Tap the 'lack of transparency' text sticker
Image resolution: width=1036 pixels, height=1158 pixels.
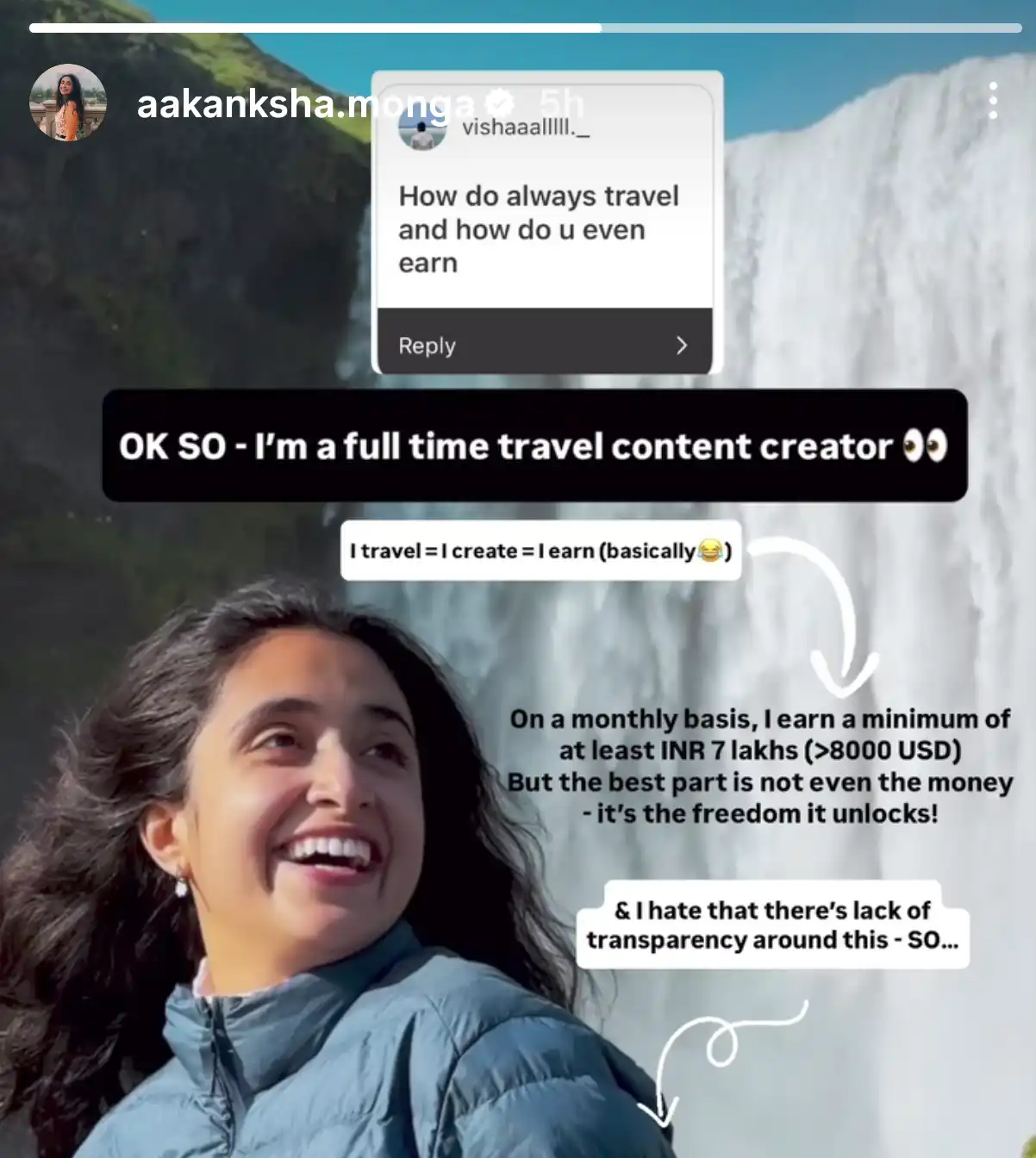point(772,925)
